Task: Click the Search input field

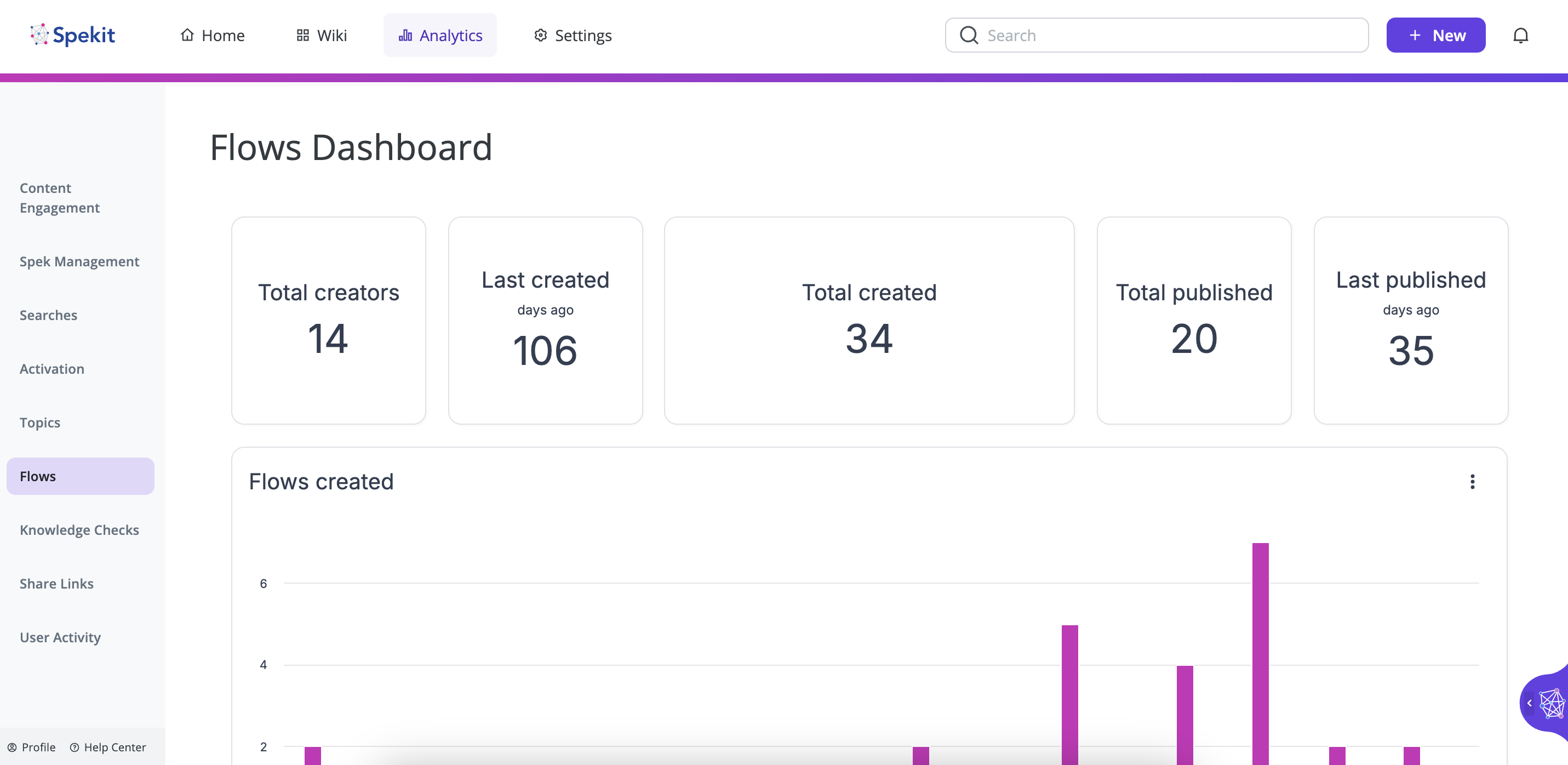Action: tap(1157, 35)
